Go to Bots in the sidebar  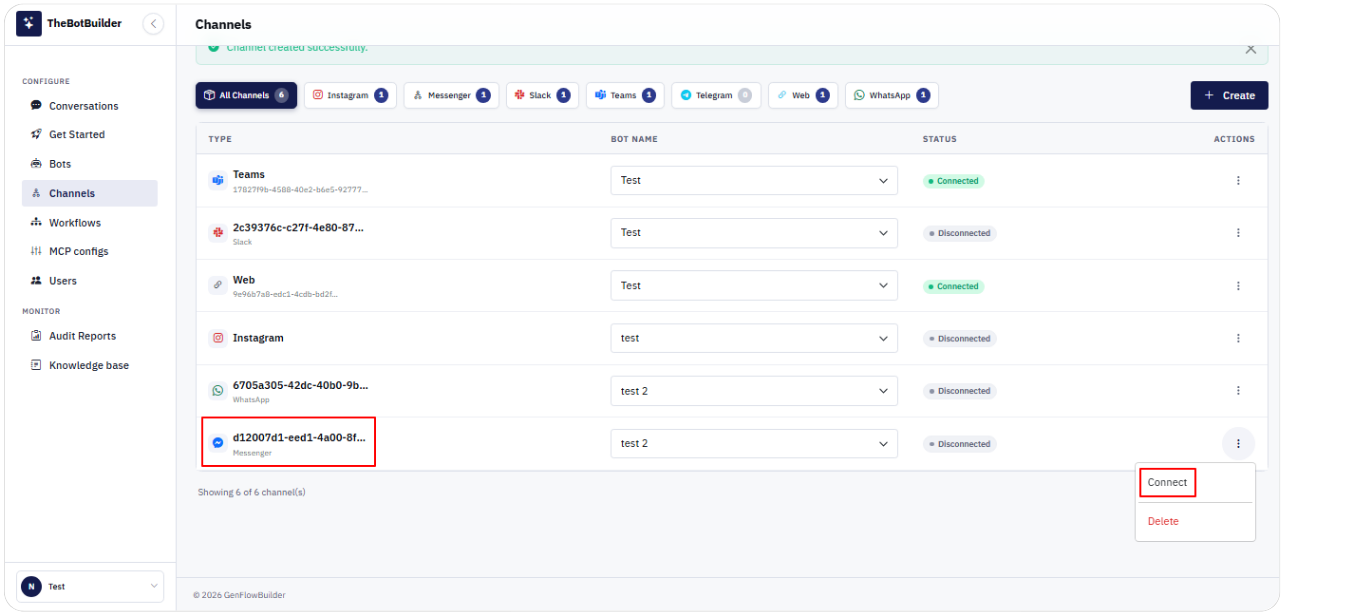click(x=60, y=164)
